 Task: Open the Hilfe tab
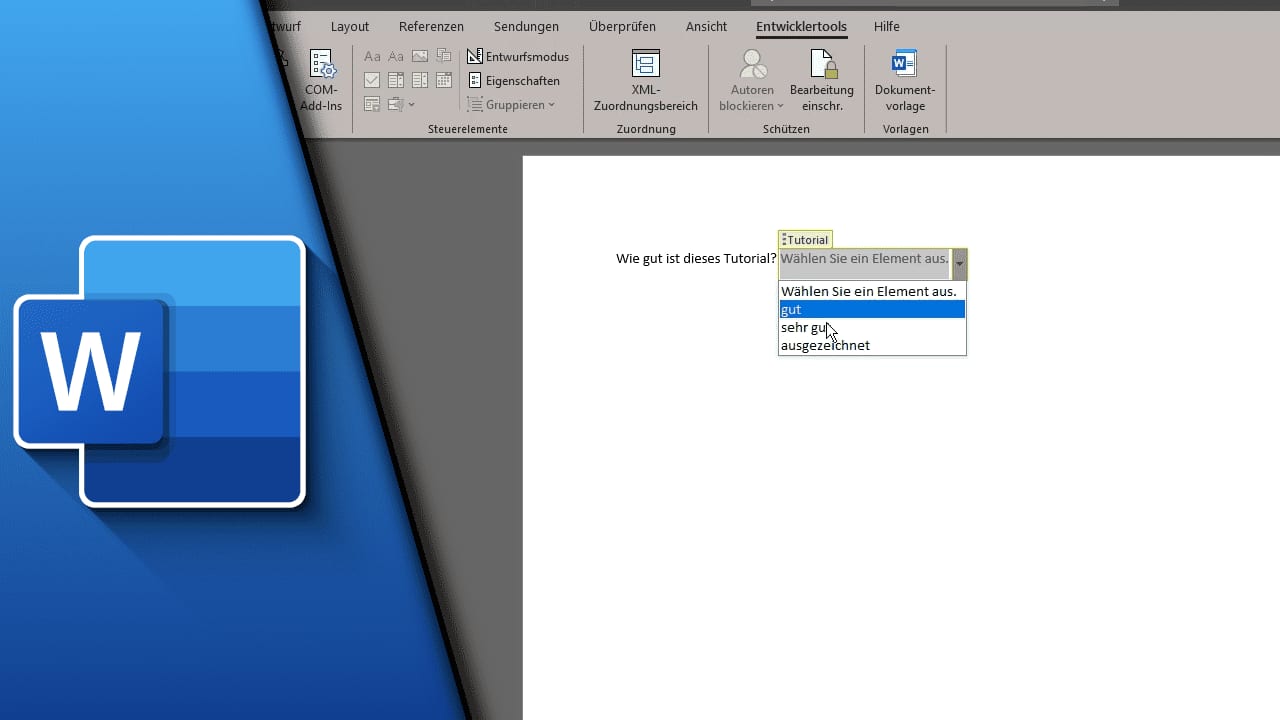coord(887,27)
